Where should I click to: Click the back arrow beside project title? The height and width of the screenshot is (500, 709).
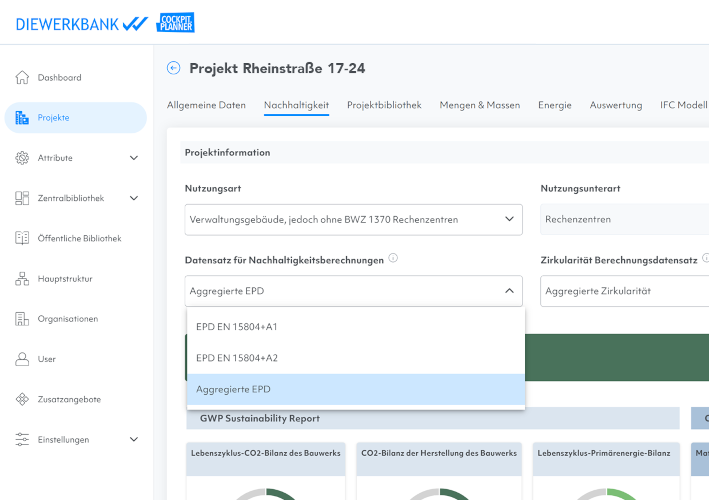coord(174,68)
